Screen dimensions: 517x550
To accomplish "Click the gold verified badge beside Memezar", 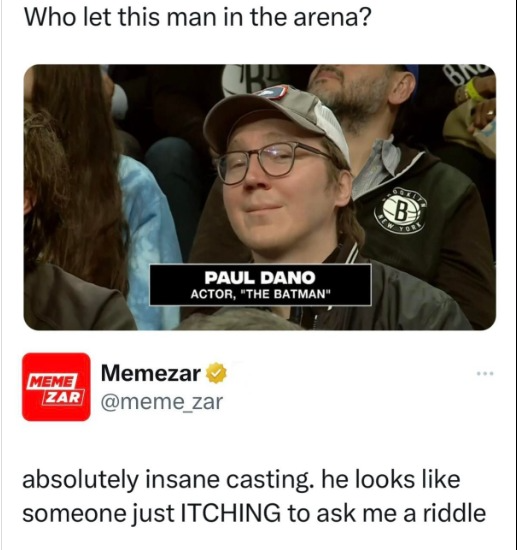I will 216,374.
